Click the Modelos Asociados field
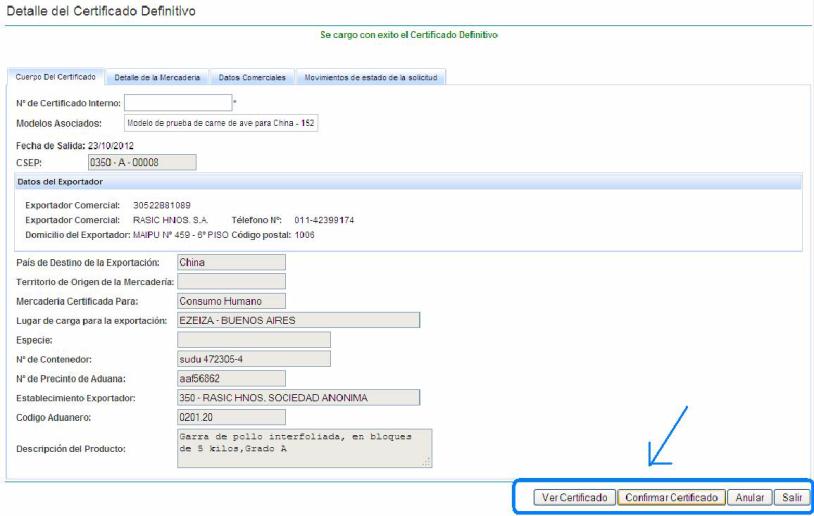This screenshot has width=814, height=516. pos(221,123)
